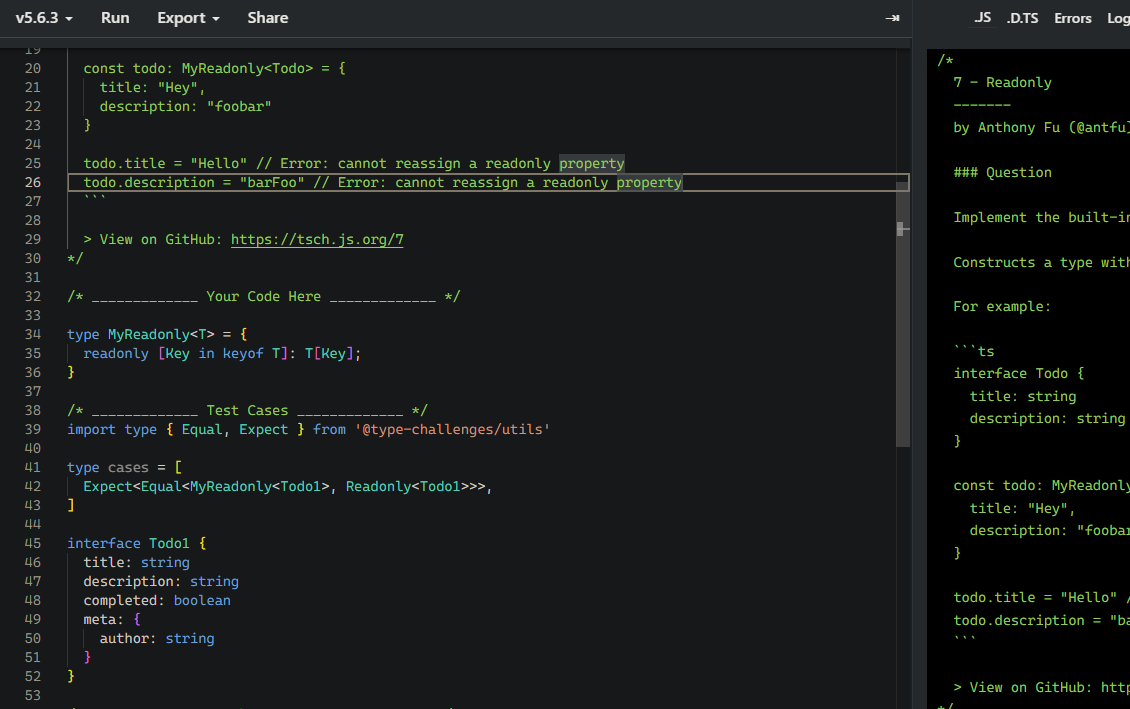Screen dimensions: 1130x709
Task: Click Share in the toolbar
Action: [267, 18]
